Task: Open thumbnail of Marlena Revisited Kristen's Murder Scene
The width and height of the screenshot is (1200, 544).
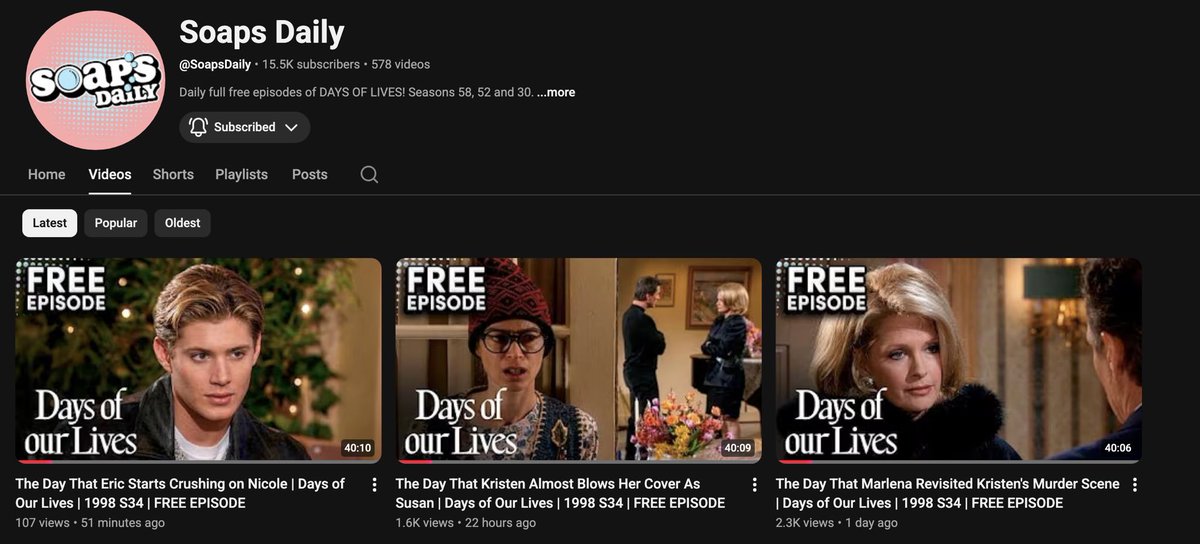Action: click(959, 361)
